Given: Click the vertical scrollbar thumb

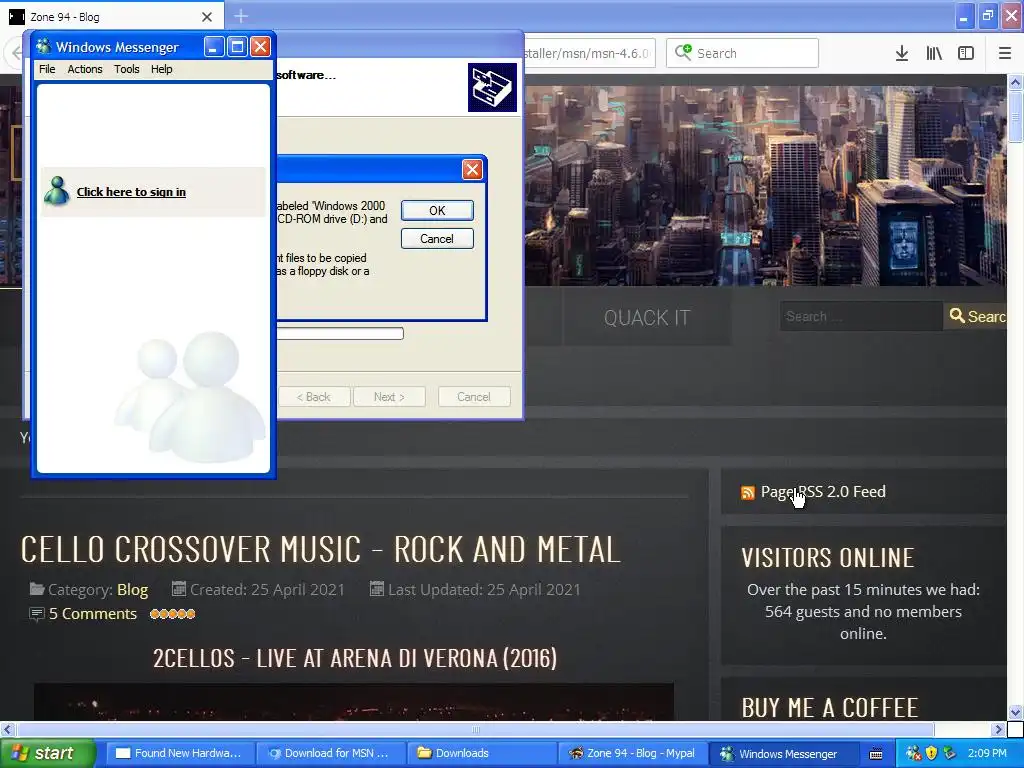Looking at the screenshot, I should click(x=1016, y=116).
